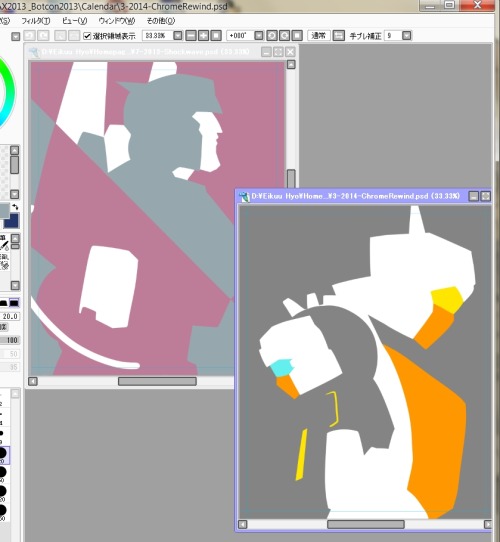
Task: Click the swatch panel's scroll down arrow
Action: [x=15, y=194]
